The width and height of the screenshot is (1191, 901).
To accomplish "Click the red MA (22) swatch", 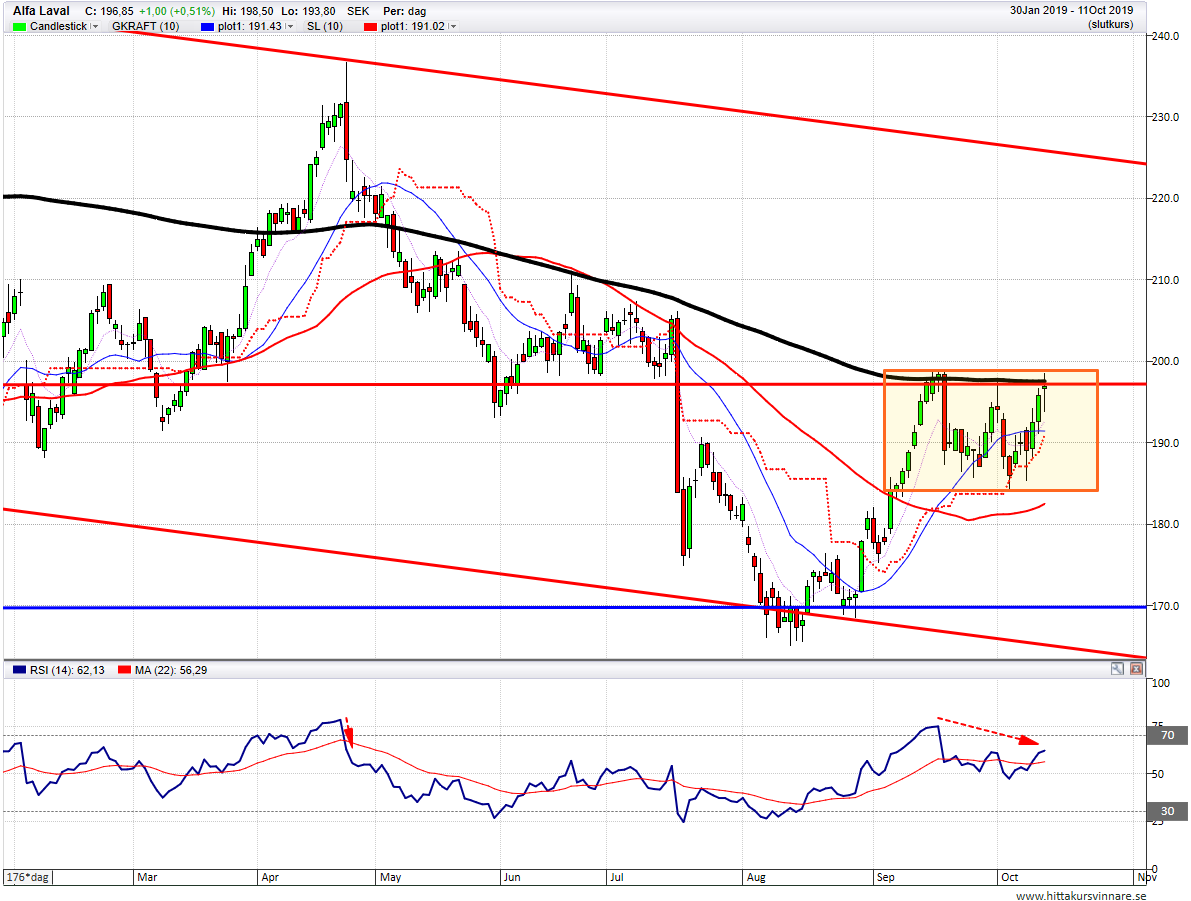I will tap(124, 670).
